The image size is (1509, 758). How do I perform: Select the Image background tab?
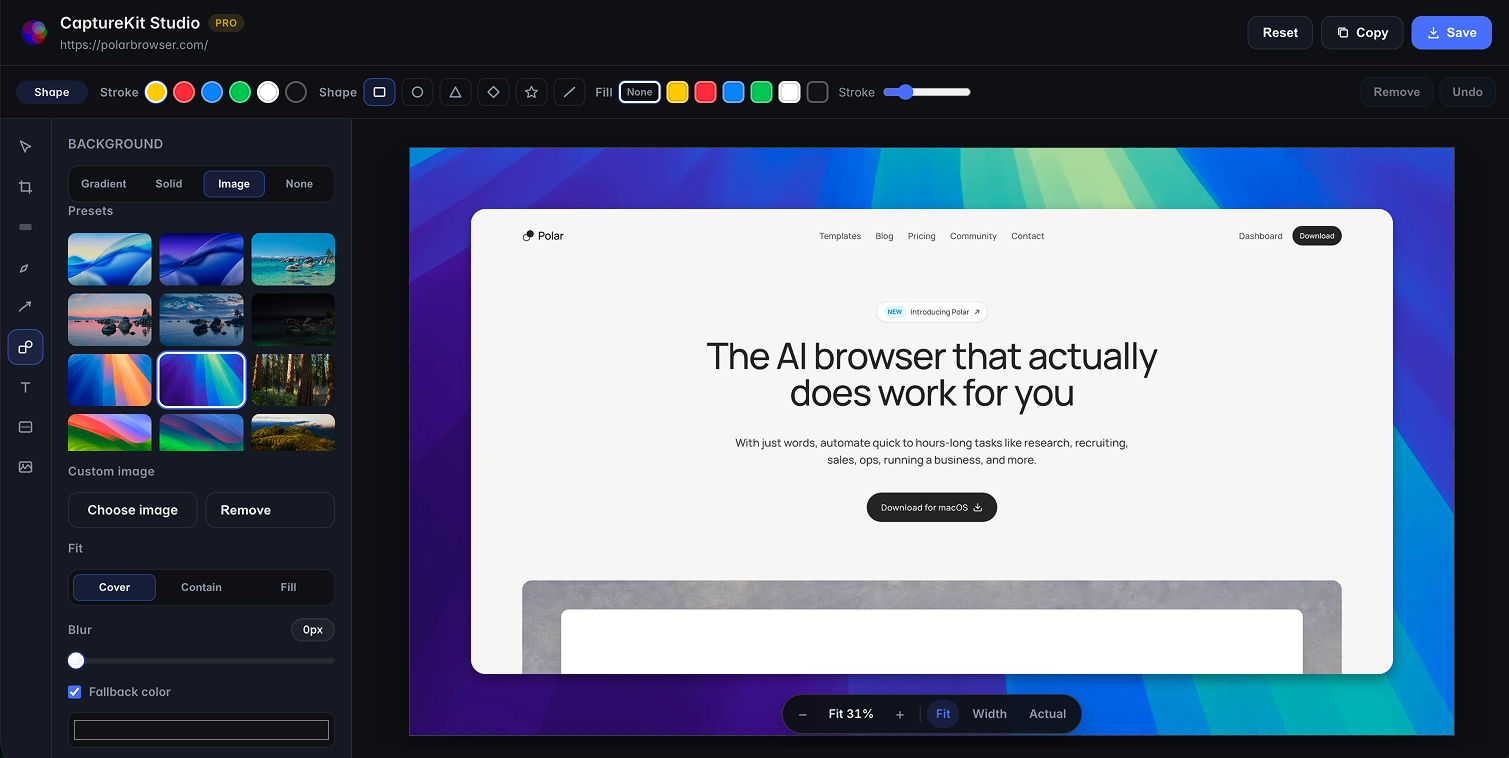(x=234, y=184)
